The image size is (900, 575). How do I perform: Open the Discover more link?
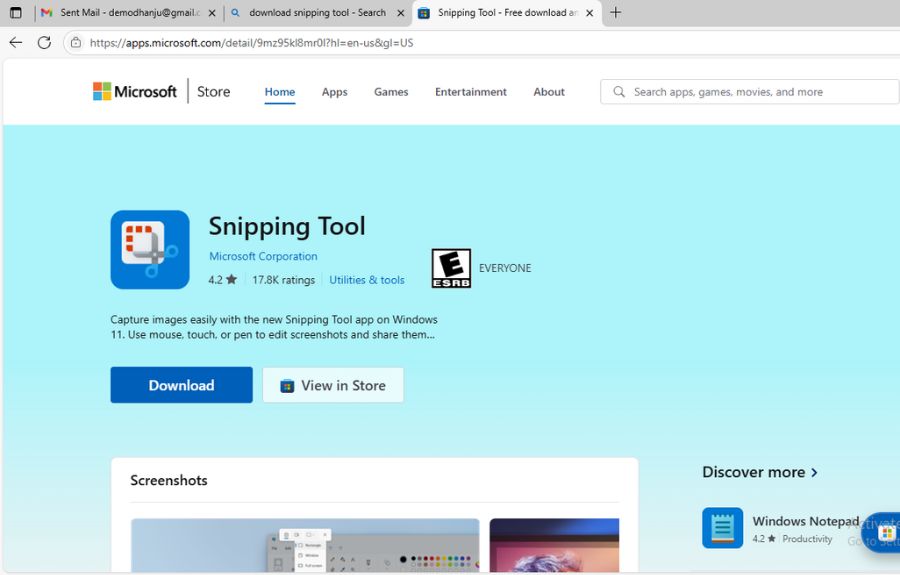(x=754, y=472)
